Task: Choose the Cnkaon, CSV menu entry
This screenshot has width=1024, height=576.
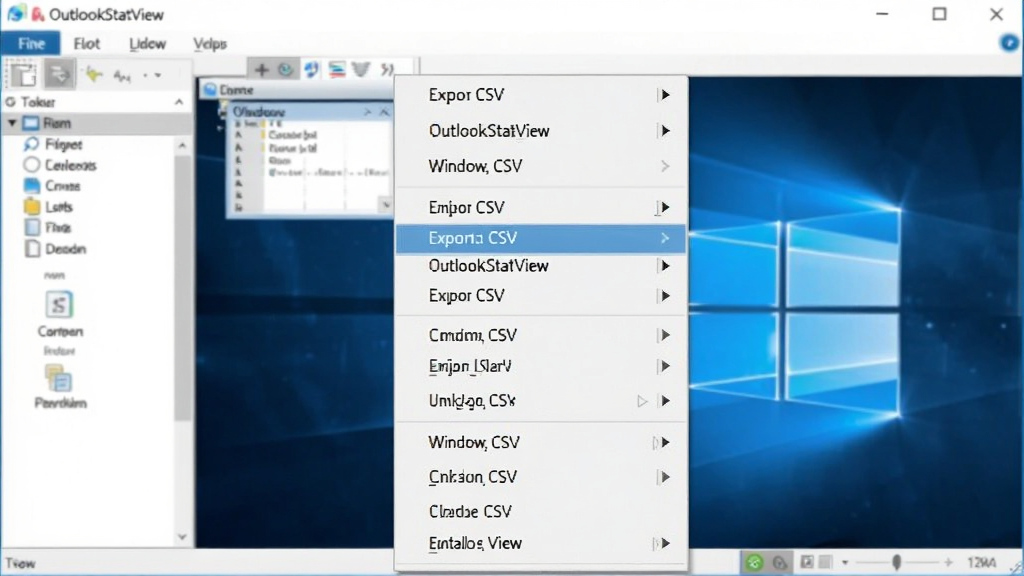Action: (x=541, y=477)
